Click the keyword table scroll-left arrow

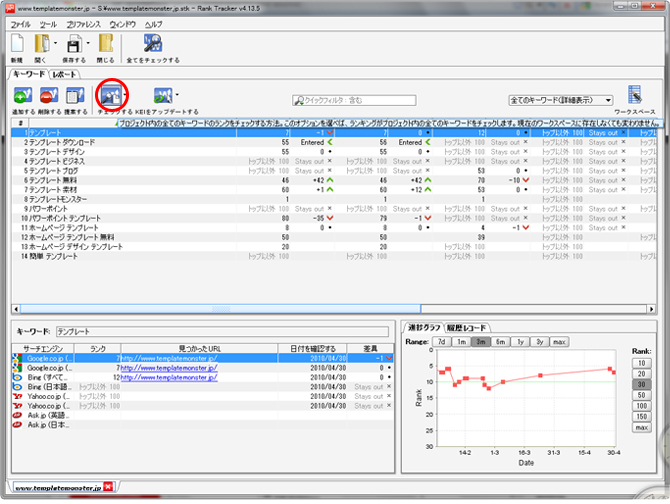point(16,309)
